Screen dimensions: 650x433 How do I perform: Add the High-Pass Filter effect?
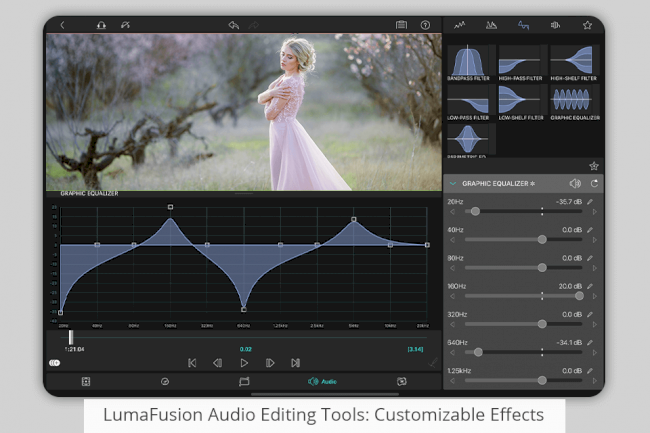[x=520, y=63]
